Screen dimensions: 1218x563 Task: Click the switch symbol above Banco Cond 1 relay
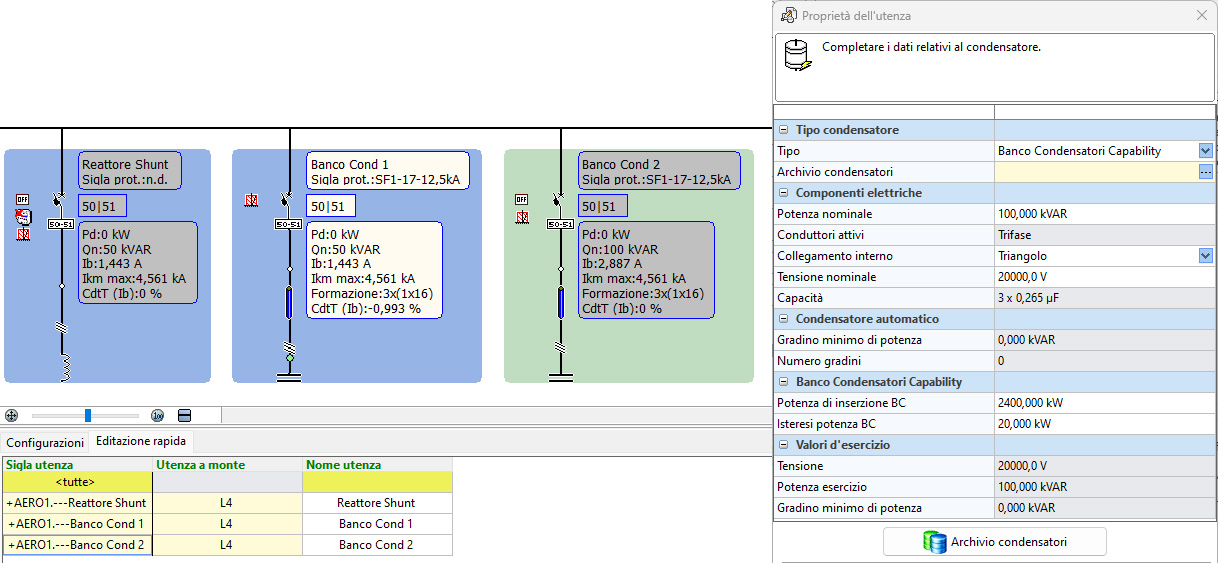287,201
